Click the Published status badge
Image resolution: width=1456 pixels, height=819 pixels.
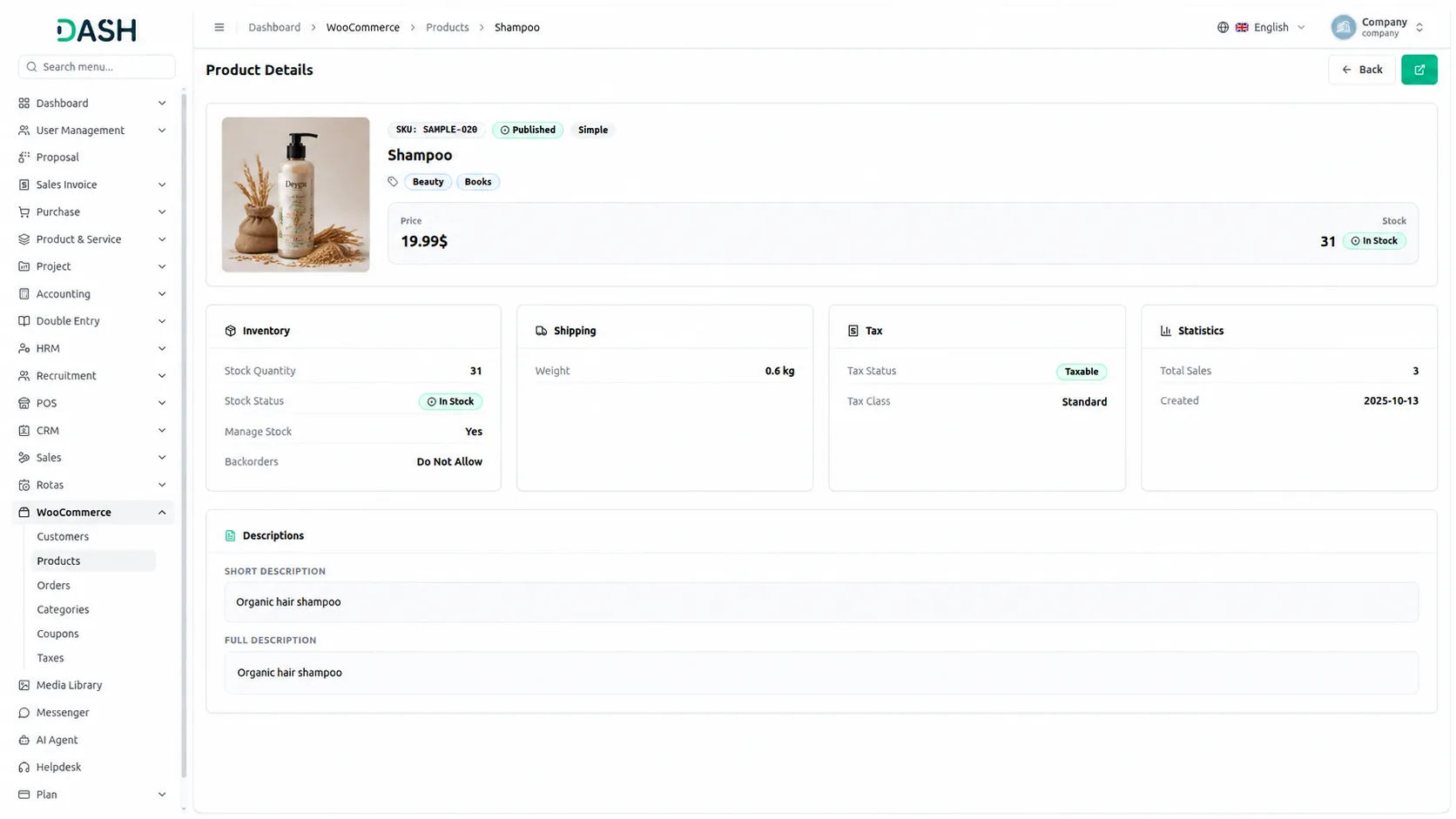tap(528, 130)
